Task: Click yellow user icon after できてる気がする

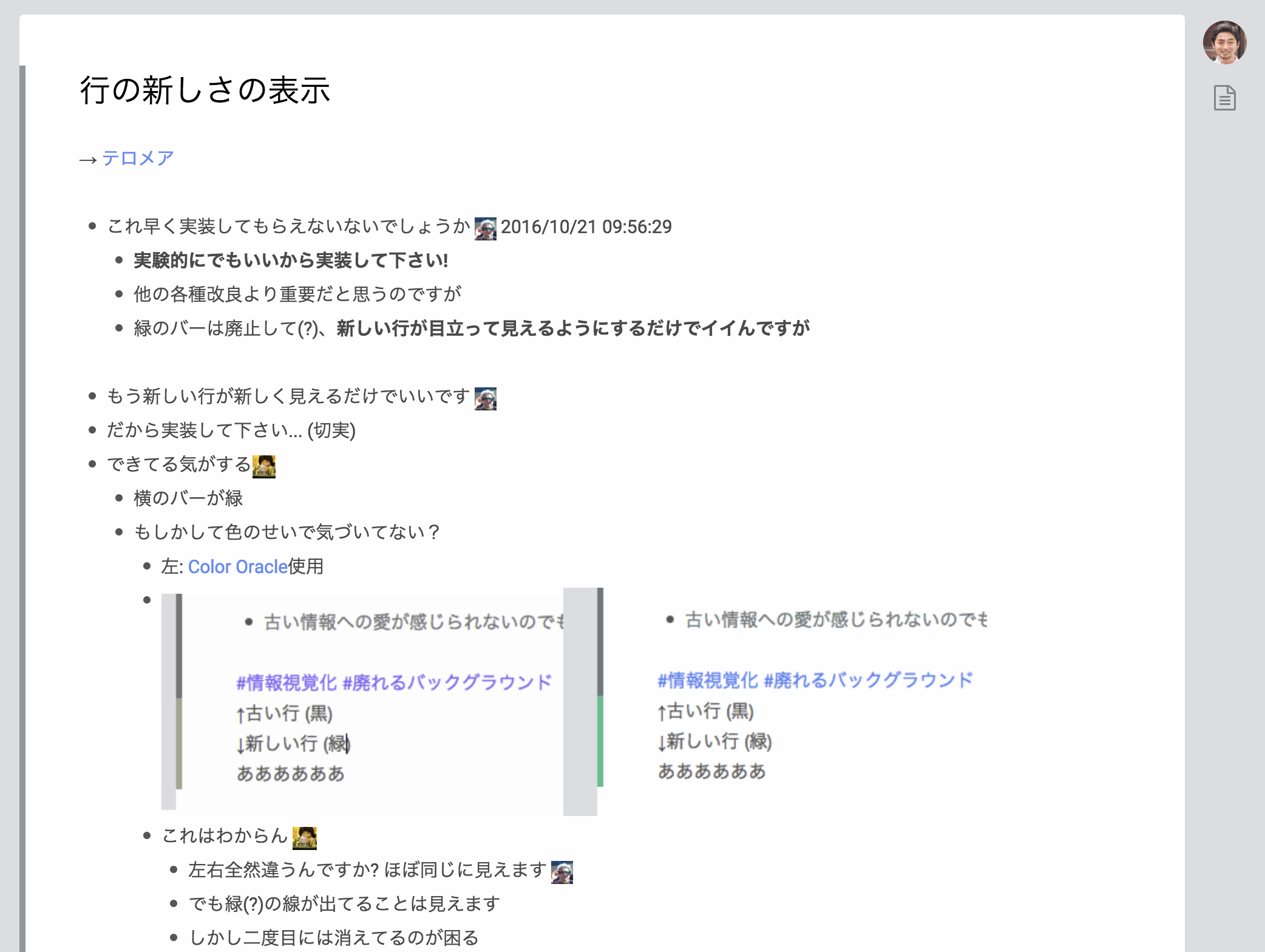Action: pyautogui.click(x=264, y=466)
